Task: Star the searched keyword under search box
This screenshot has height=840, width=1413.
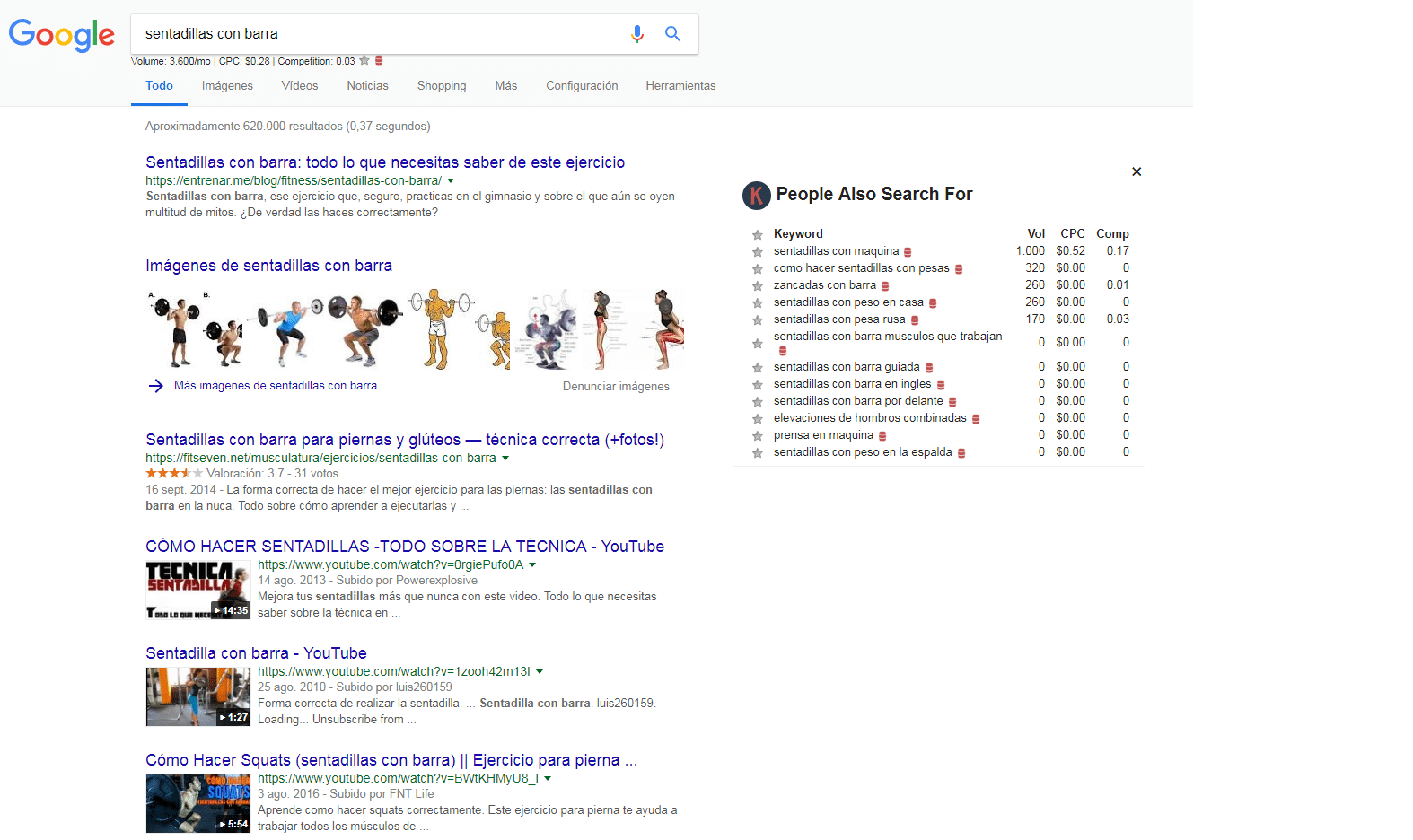Action: tap(364, 61)
